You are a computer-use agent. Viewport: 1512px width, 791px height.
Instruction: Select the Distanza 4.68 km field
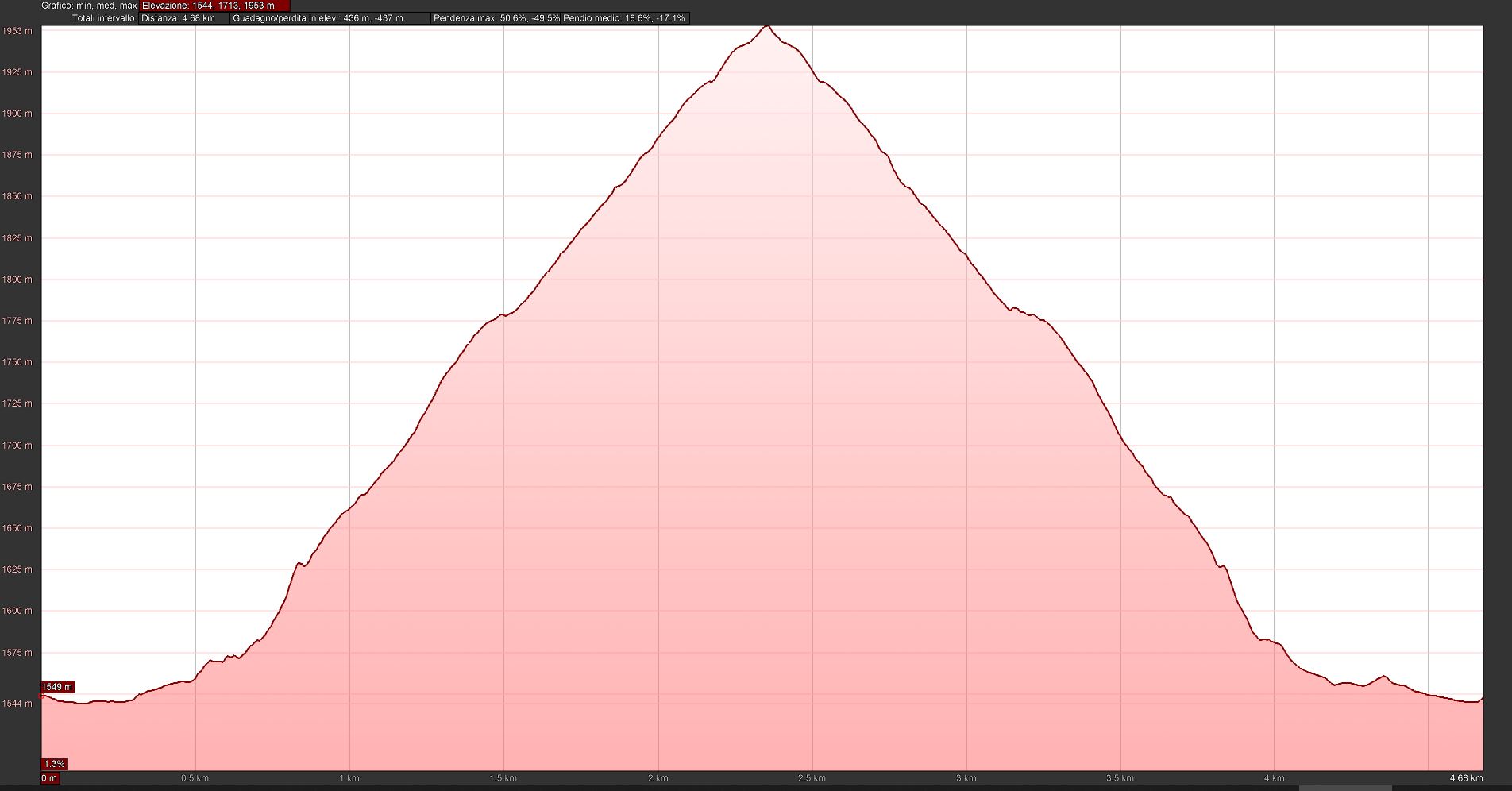tap(183, 18)
